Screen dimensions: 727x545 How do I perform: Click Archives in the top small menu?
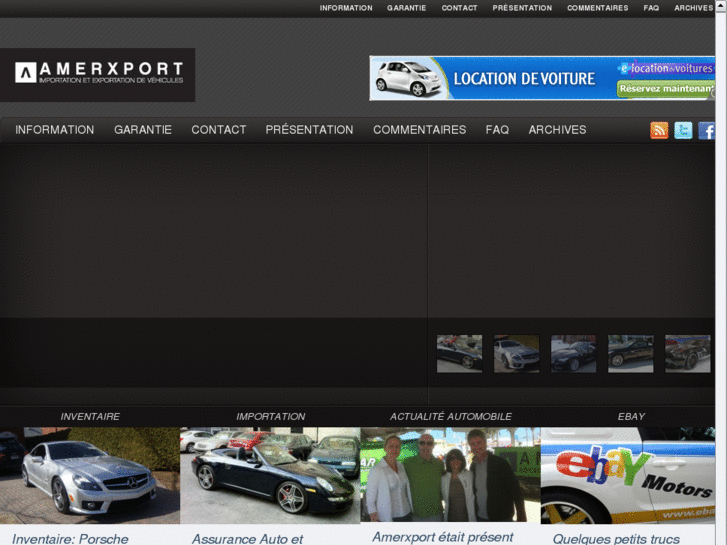click(693, 8)
